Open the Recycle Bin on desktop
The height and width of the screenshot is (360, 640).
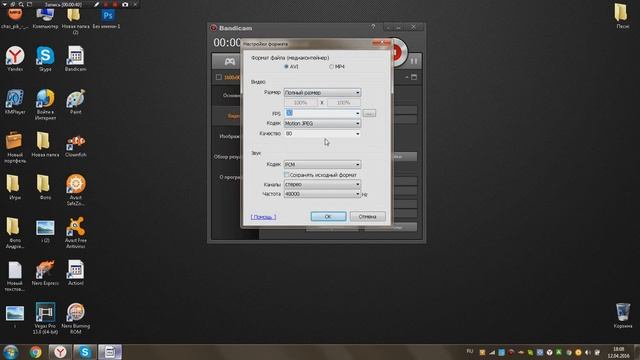tap(622, 316)
